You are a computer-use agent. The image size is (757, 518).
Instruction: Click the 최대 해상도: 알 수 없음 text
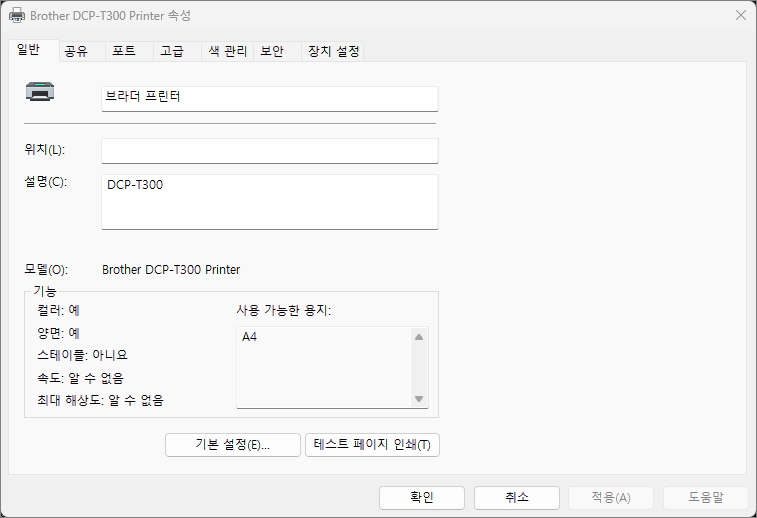tap(100, 400)
